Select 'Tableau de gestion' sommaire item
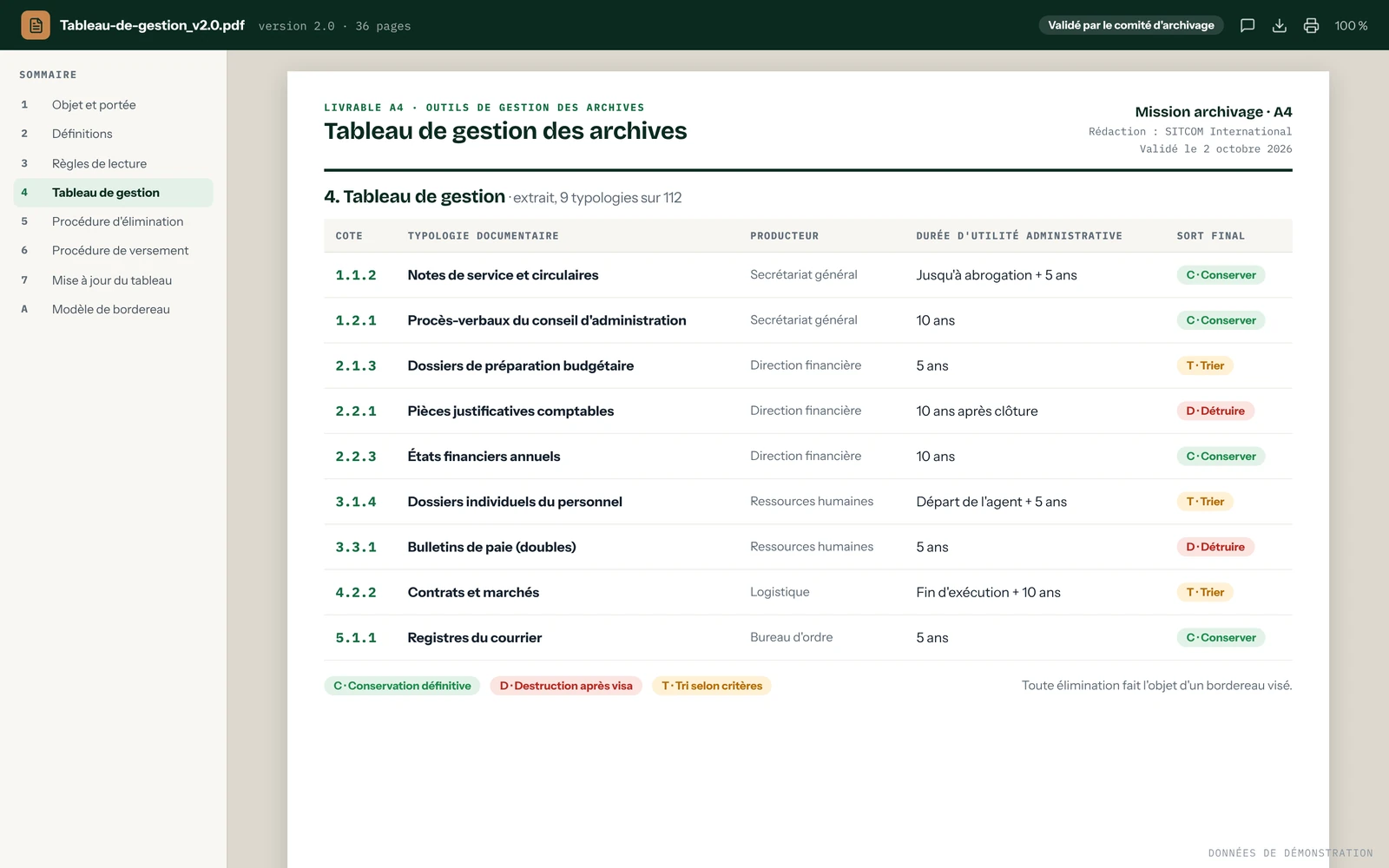This screenshot has height=868, width=1389. [113, 193]
